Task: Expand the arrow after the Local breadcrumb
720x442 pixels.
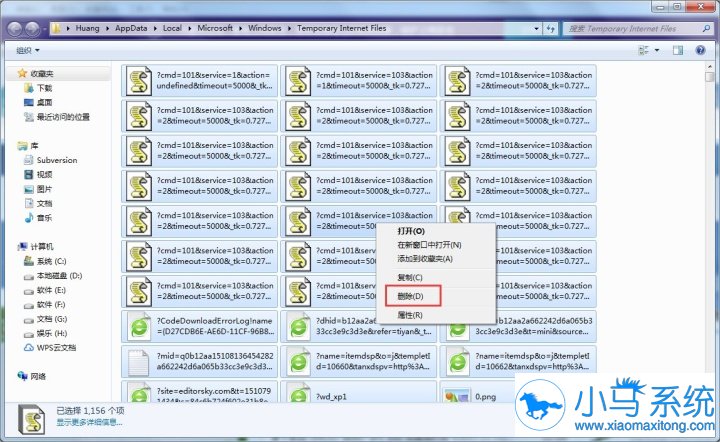Action: point(190,28)
